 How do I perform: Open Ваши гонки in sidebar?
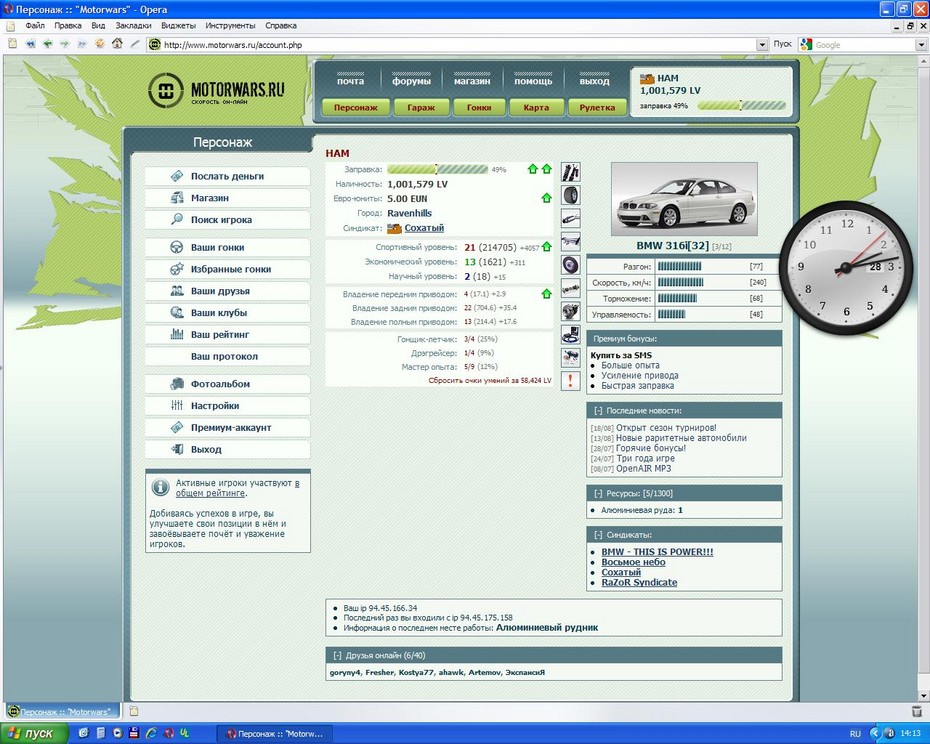coord(228,247)
